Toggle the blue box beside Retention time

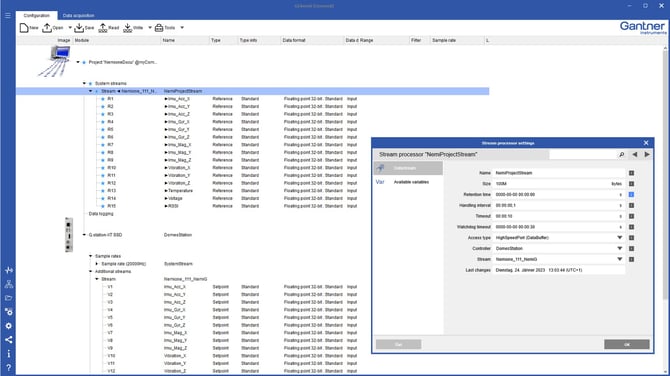pyautogui.click(x=631, y=194)
